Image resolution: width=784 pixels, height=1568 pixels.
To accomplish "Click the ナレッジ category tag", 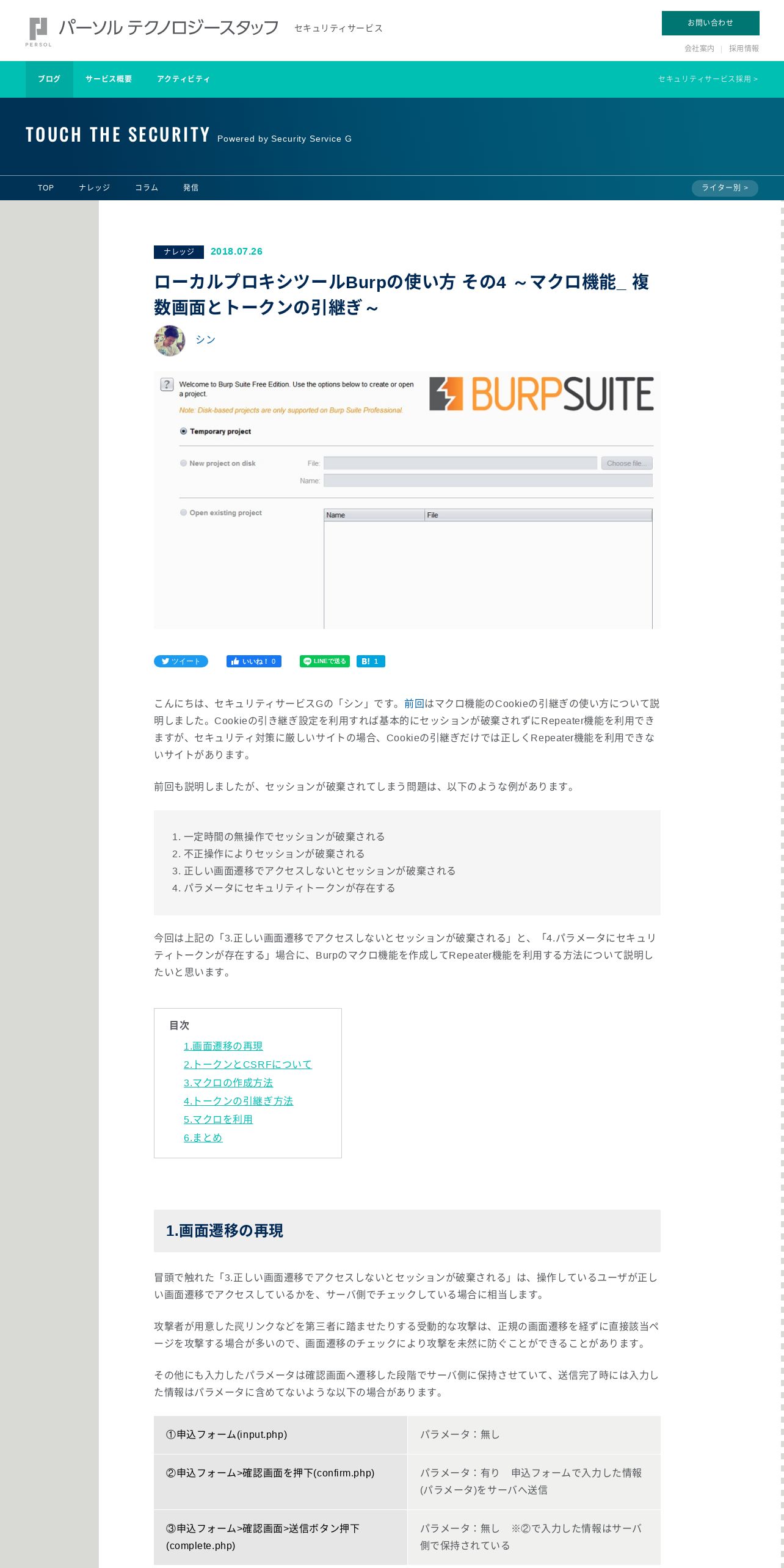I will (179, 252).
